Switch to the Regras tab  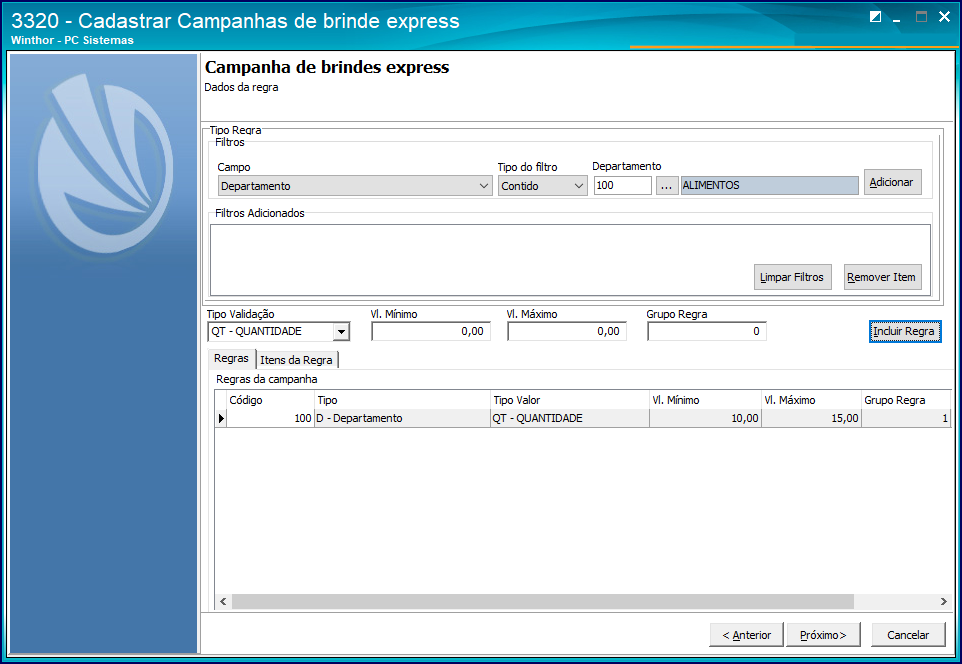tap(231, 358)
